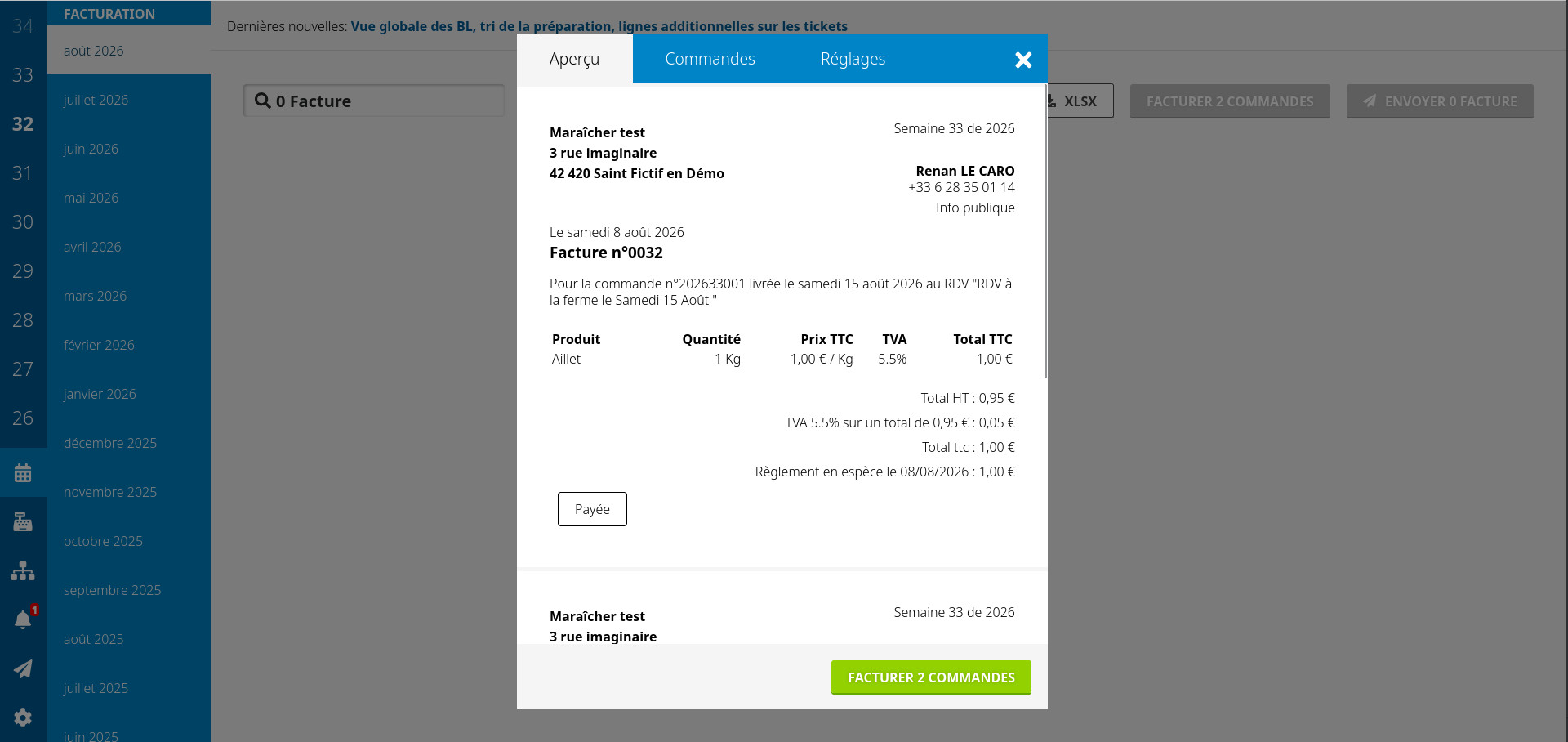
Task: Go to week 28 in sidebar
Action: tap(23, 320)
